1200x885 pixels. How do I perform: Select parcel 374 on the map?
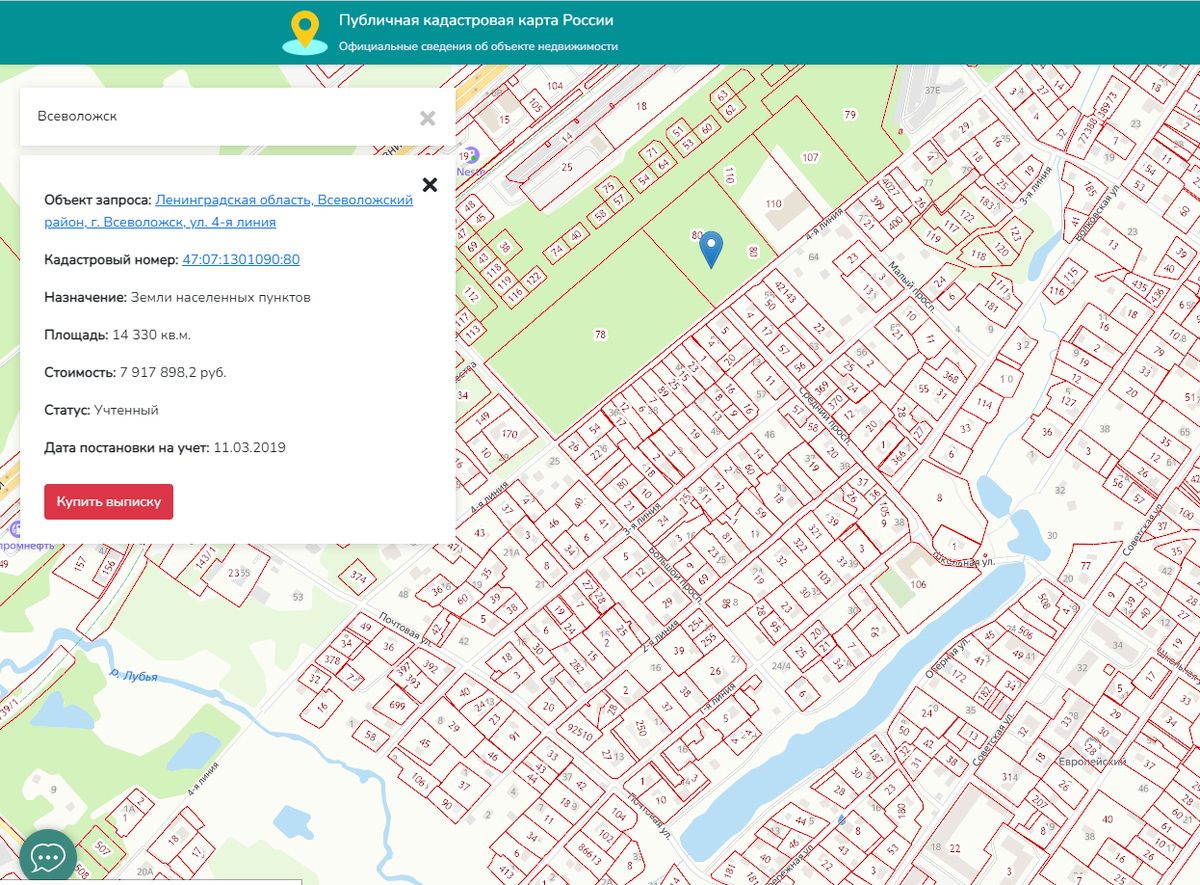coord(359,577)
